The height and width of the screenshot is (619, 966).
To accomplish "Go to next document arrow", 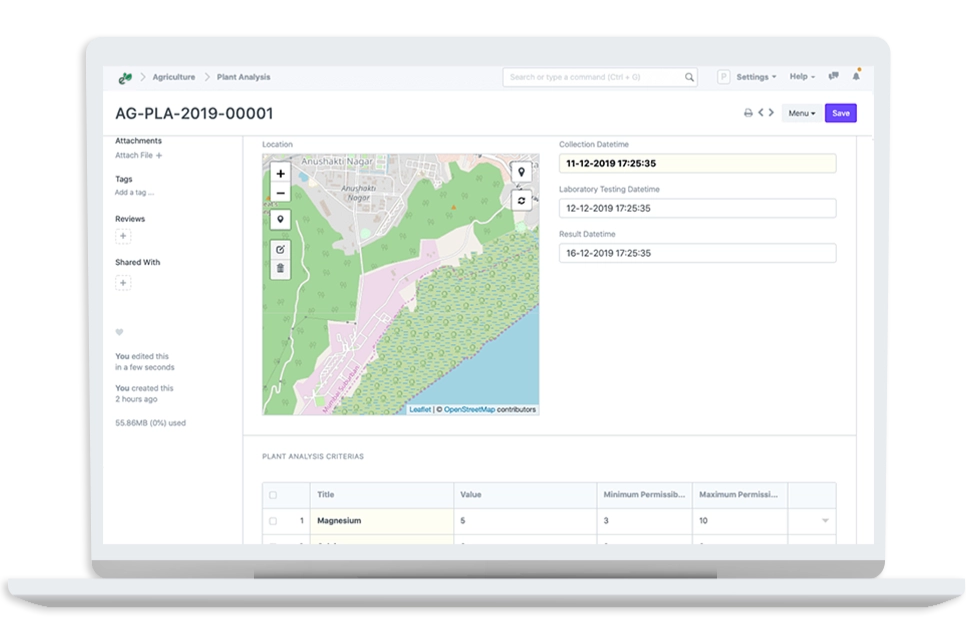I will coord(771,113).
